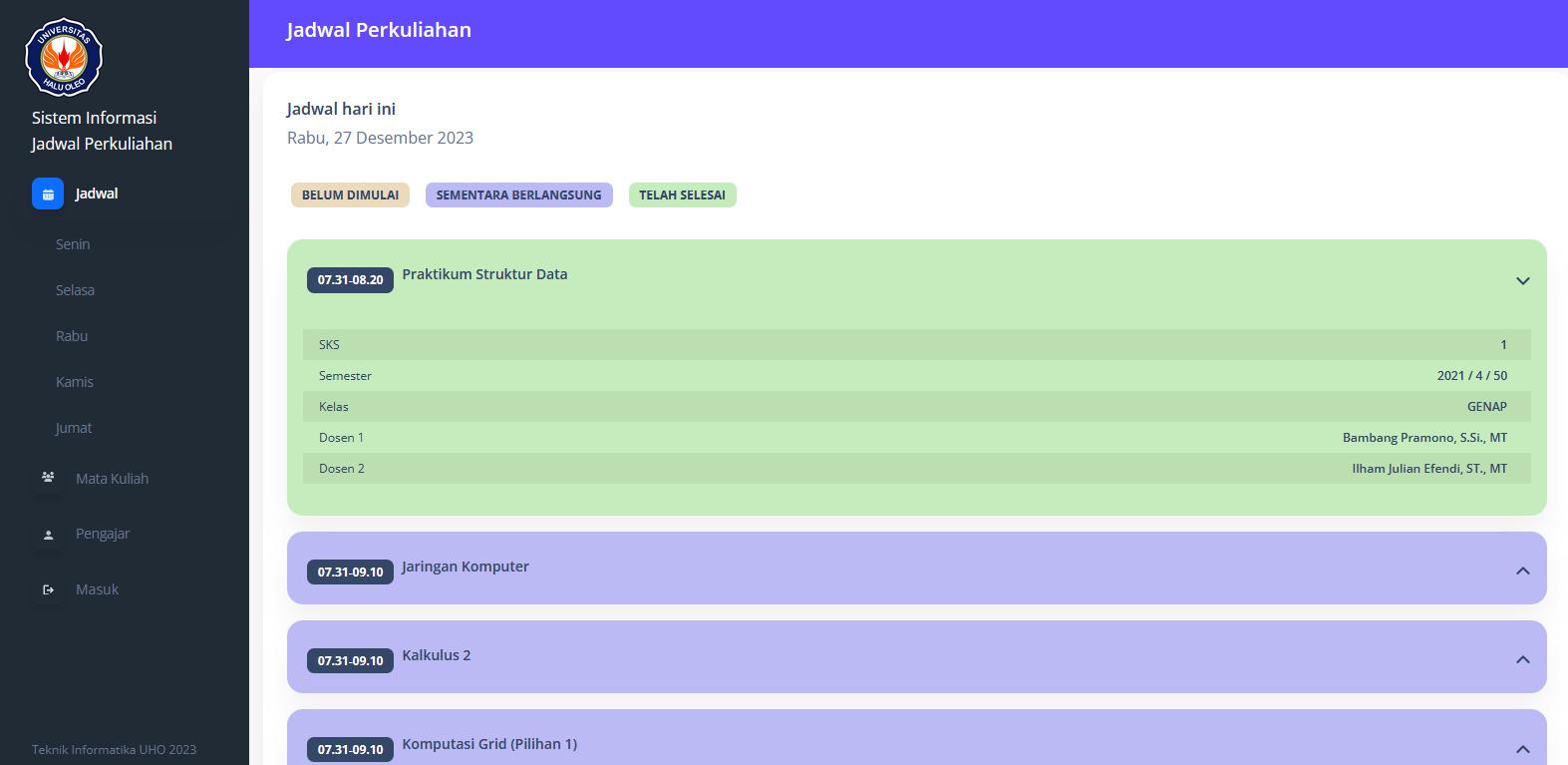1568x765 pixels.
Task: Click the Dosen 1 row label
Action: pyautogui.click(x=341, y=438)
